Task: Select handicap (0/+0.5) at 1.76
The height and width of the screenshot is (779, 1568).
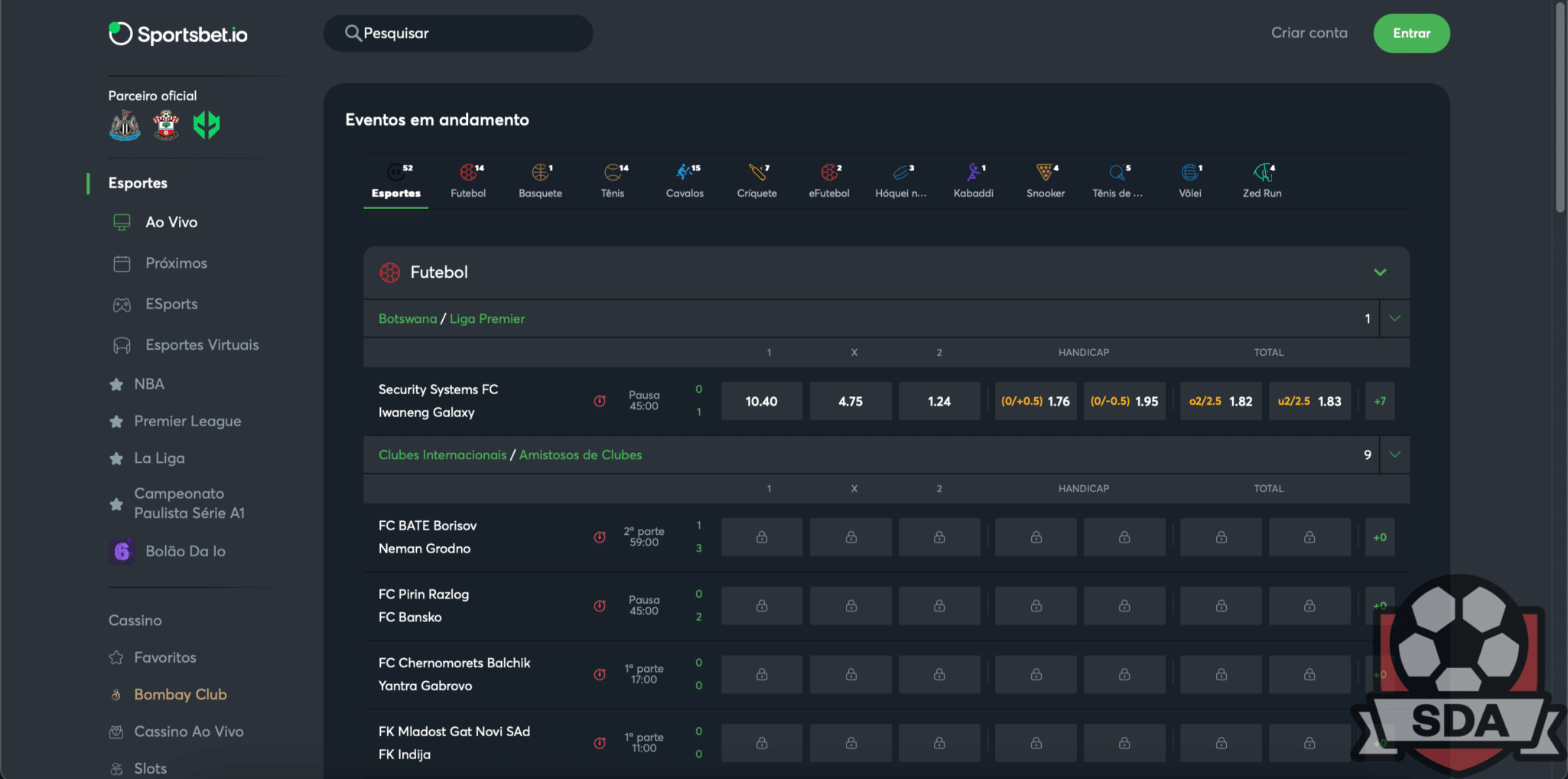Action: click(1036, 401)
